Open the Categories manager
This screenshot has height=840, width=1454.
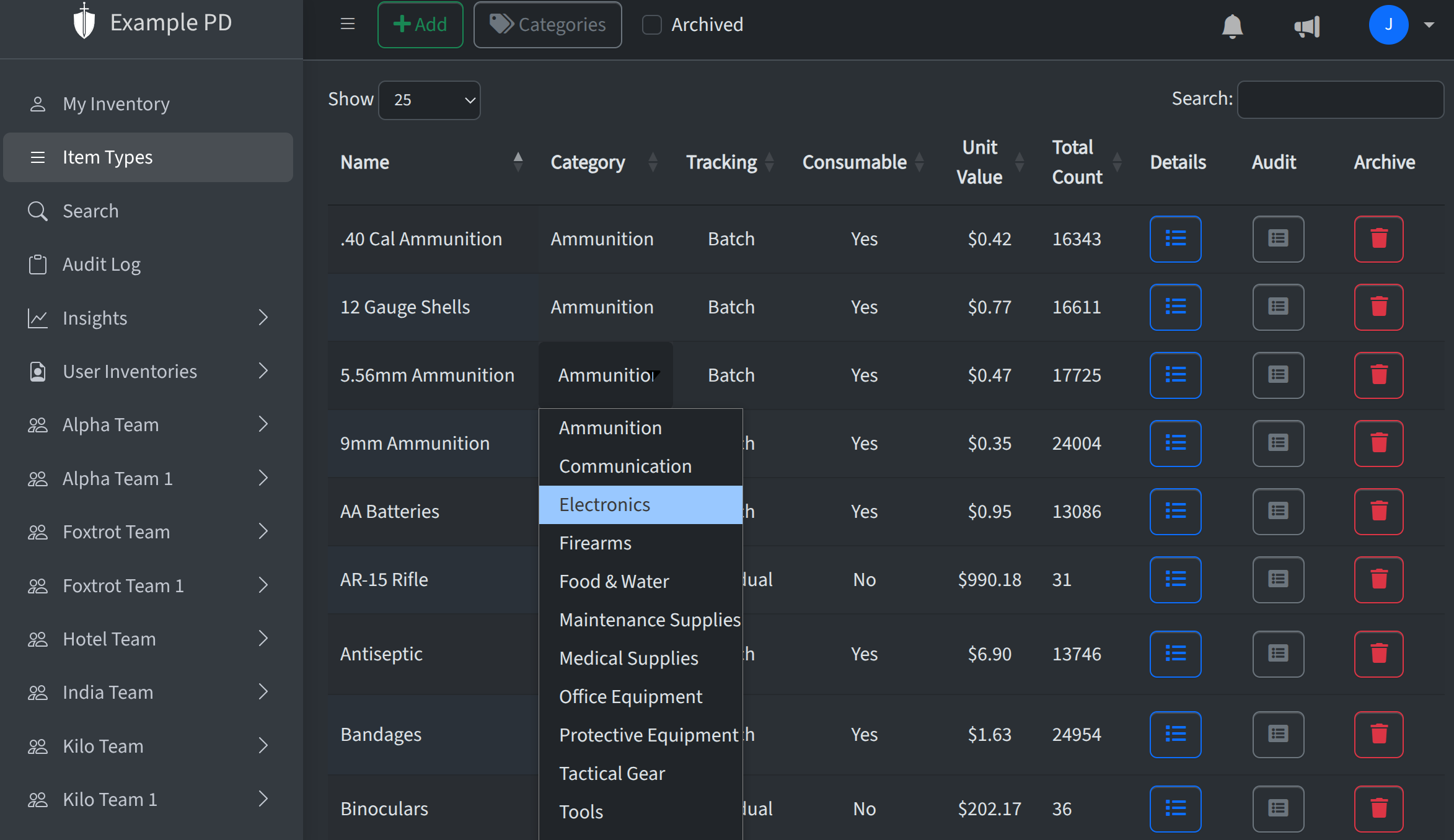click(x=547, y=24)
